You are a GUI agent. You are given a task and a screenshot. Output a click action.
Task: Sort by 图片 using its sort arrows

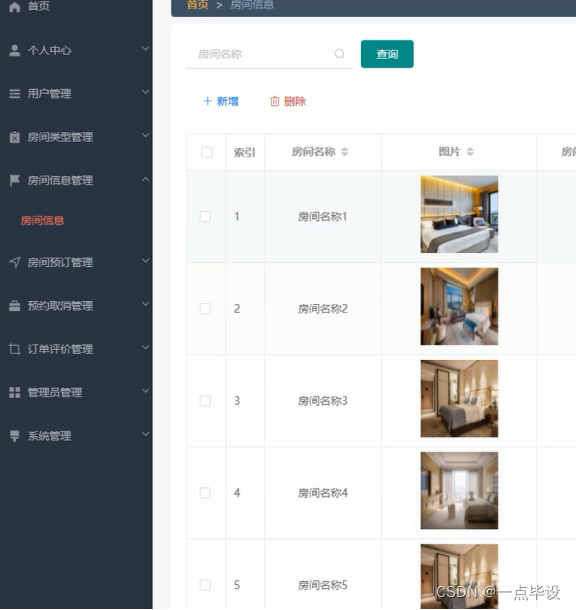tap(470, 152)
